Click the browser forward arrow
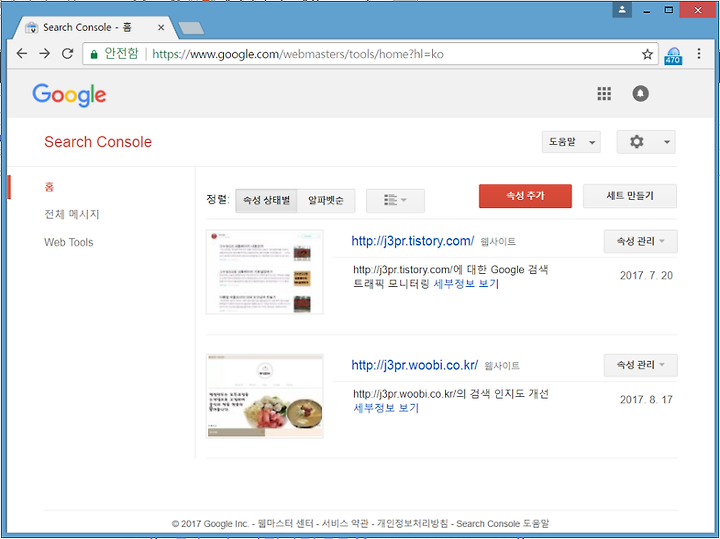Viewport: 720px width, 539px height. 45,54
